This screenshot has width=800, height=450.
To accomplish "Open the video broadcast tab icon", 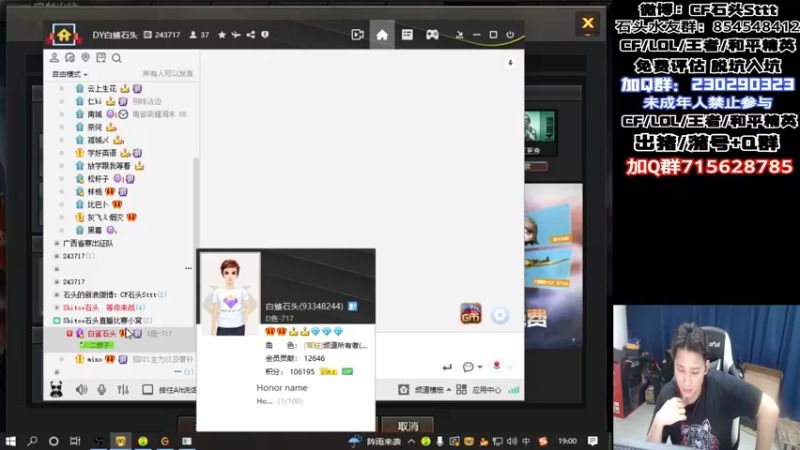I will [358, 35].
